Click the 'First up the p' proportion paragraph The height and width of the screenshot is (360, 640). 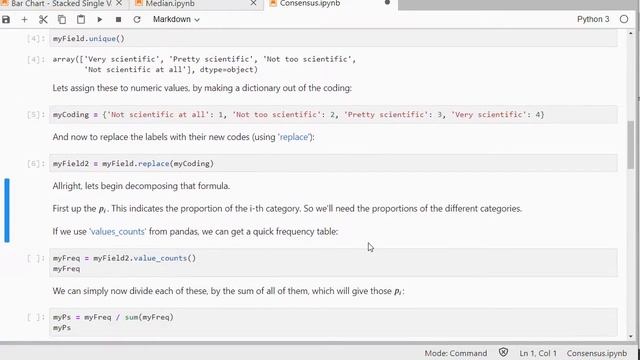(287, 209)
